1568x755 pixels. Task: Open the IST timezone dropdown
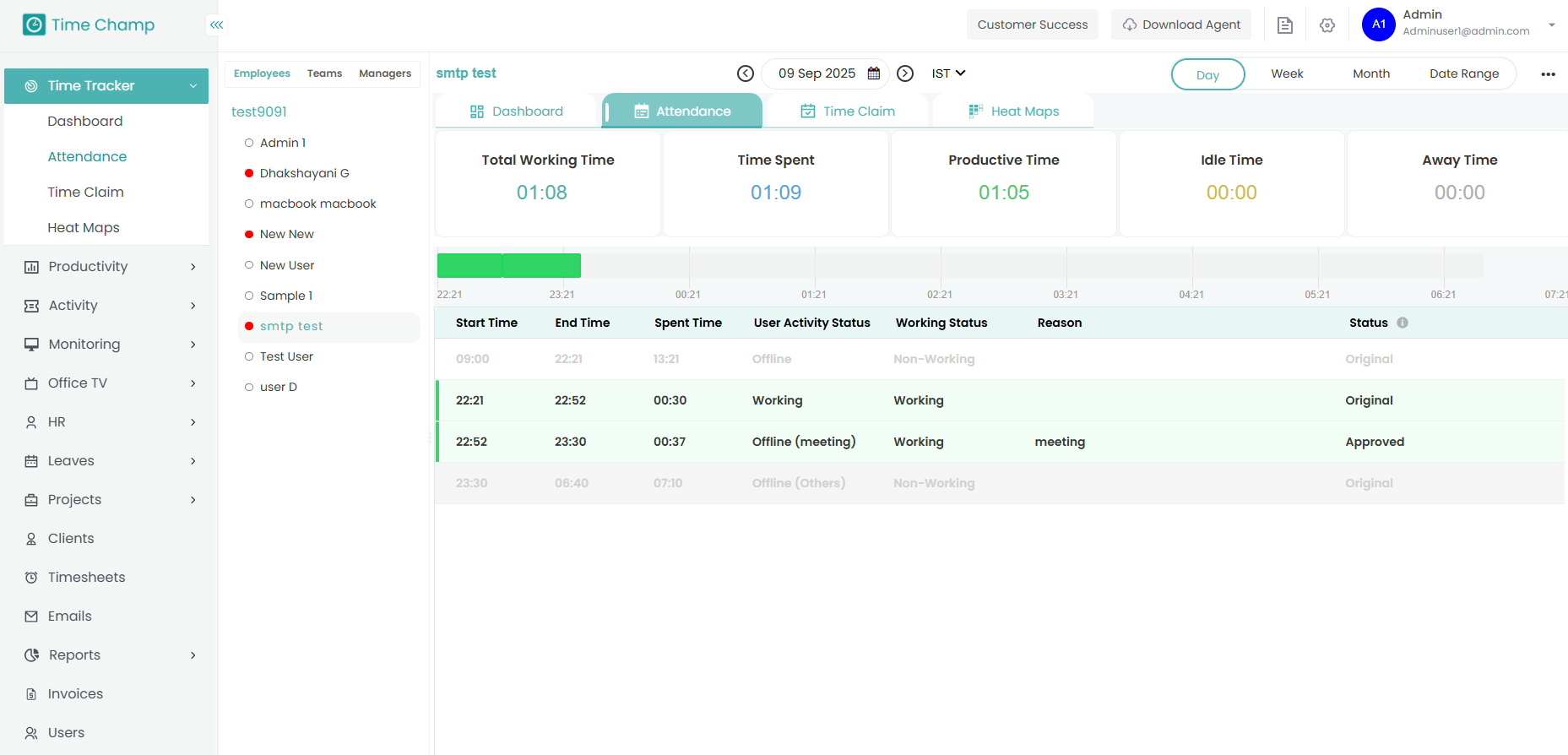947,73
